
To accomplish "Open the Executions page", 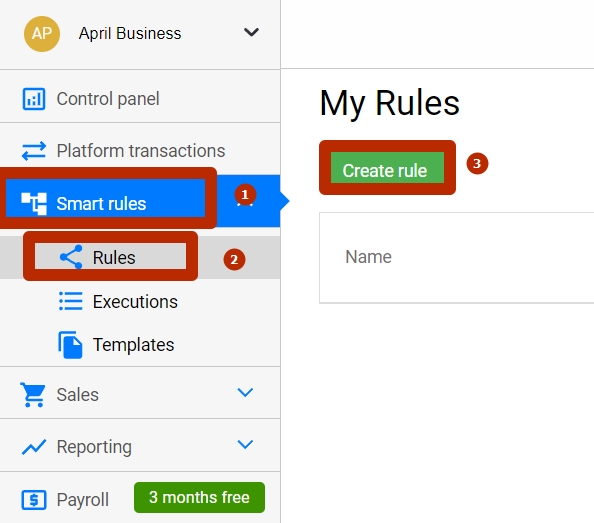I will [135, 302].
